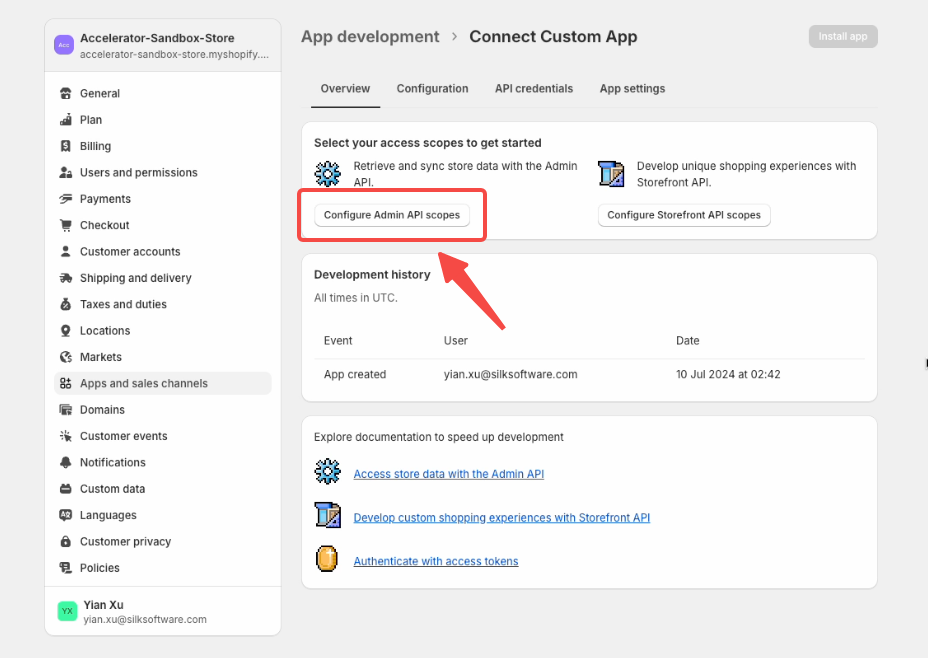Click the purple Acc store avatar
This screenshot has height=658, width=928.
pos(64,45)
